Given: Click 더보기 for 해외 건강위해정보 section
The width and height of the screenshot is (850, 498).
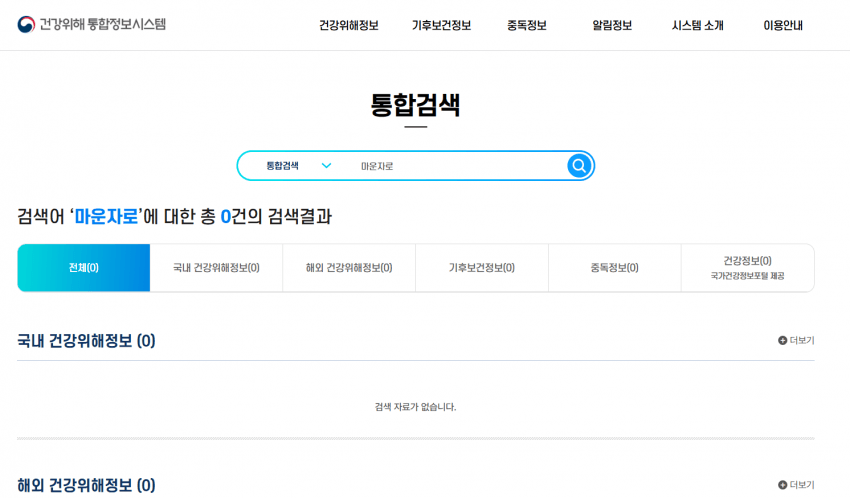Looking at the screenshot, I should coord(796,485).
